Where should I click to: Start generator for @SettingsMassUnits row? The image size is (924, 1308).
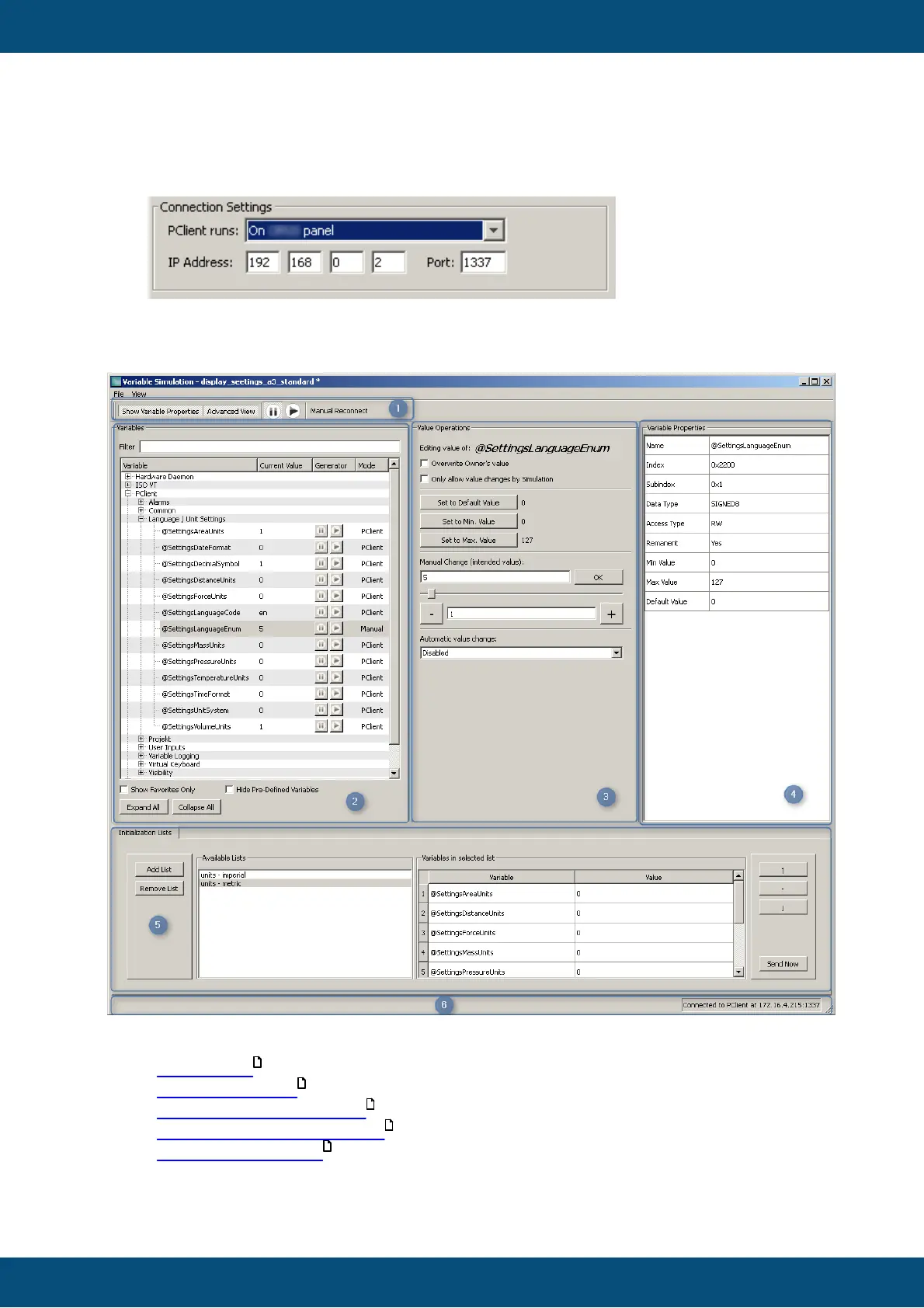(336, 645)
